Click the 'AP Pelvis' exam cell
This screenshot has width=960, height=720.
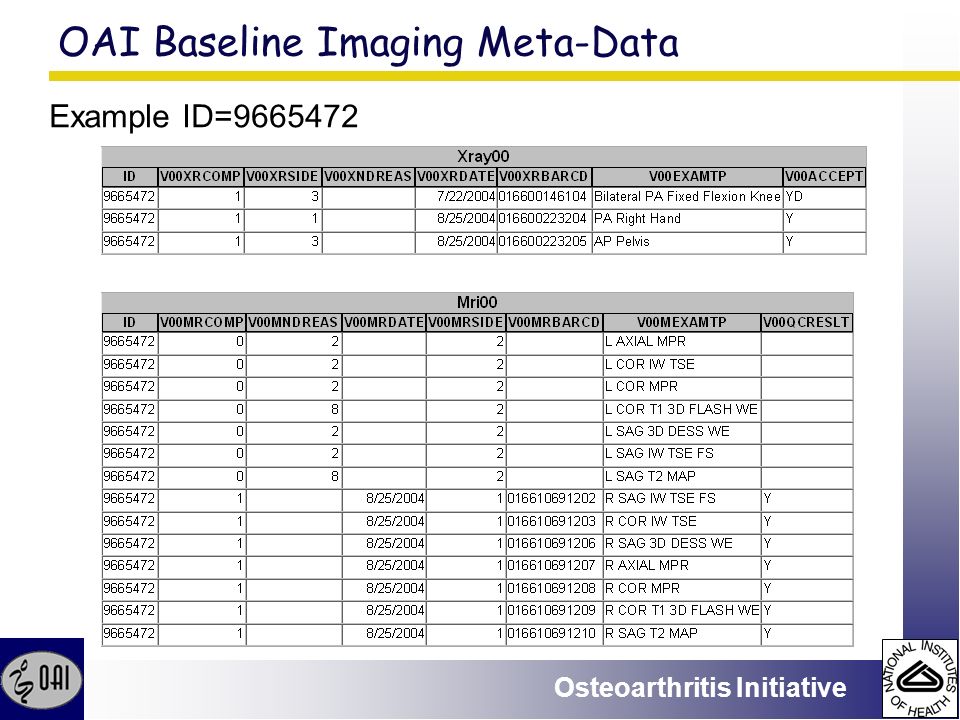click(x=688, y=242)
